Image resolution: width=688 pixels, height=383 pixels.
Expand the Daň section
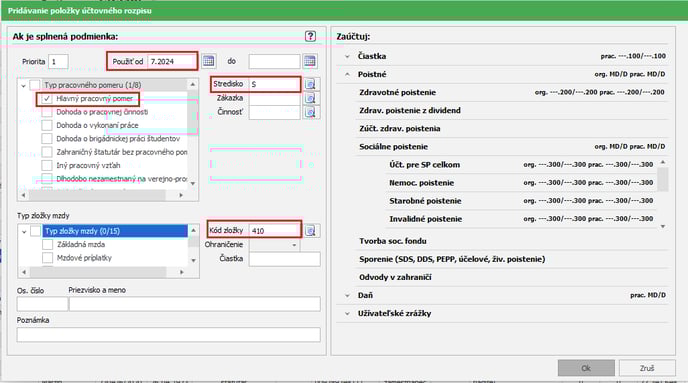click(347, 295)
